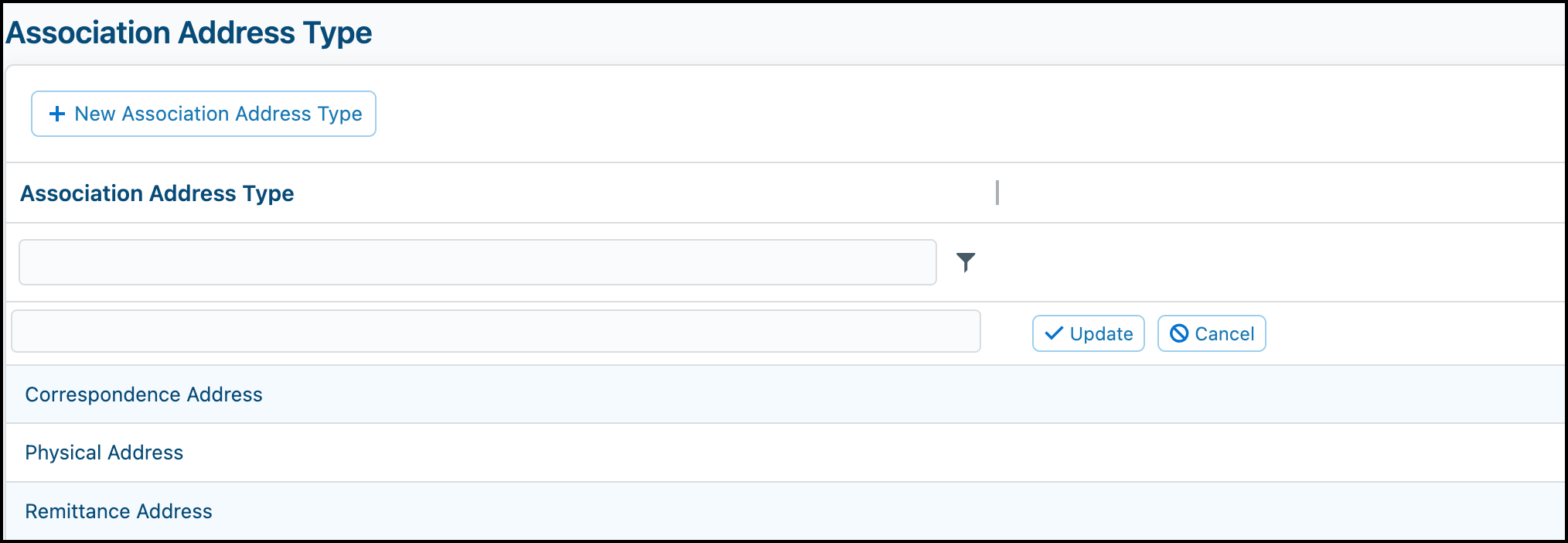Focus the column filter text box
The image size is (1568, 543).
tap(478, 262)
